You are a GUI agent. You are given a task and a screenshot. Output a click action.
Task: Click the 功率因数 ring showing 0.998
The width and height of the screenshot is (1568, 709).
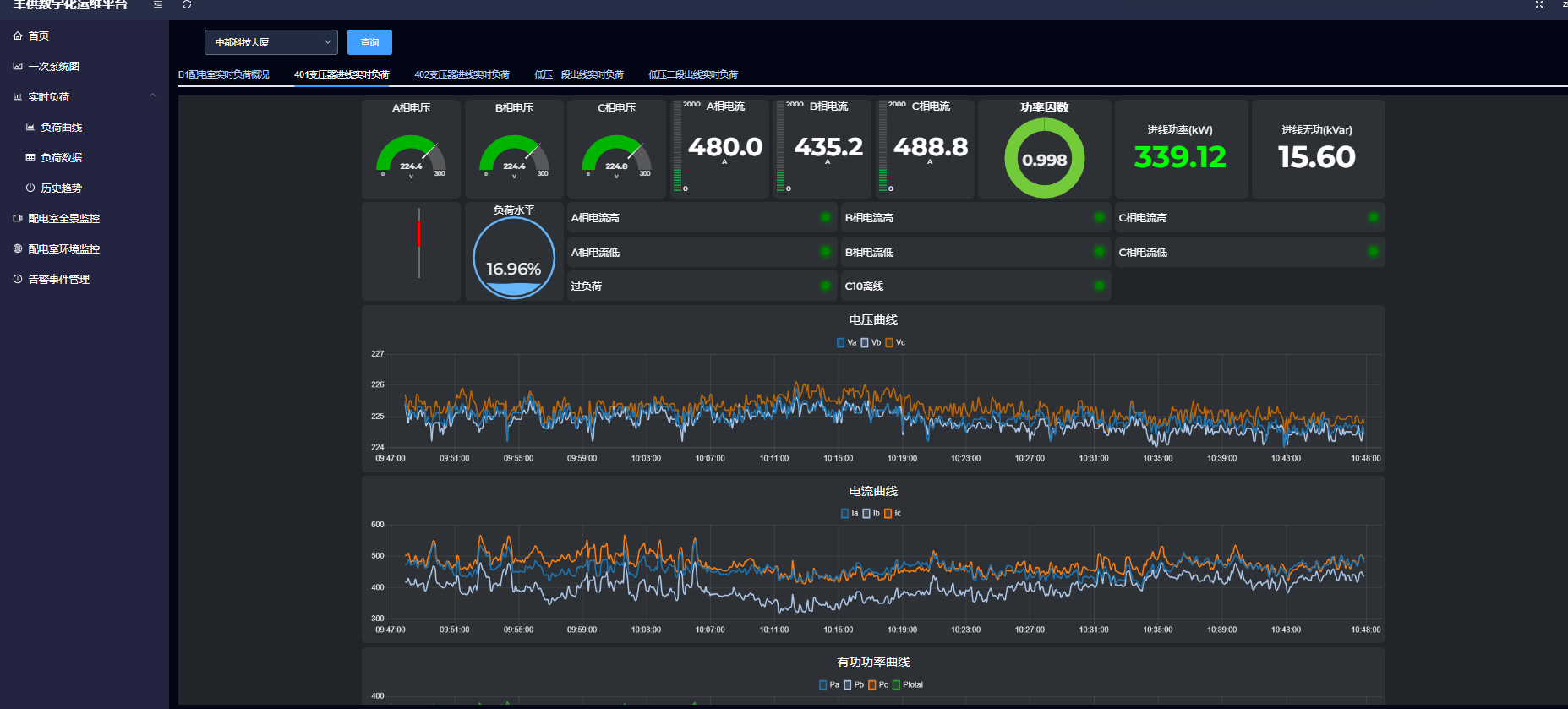[1045, 158]
